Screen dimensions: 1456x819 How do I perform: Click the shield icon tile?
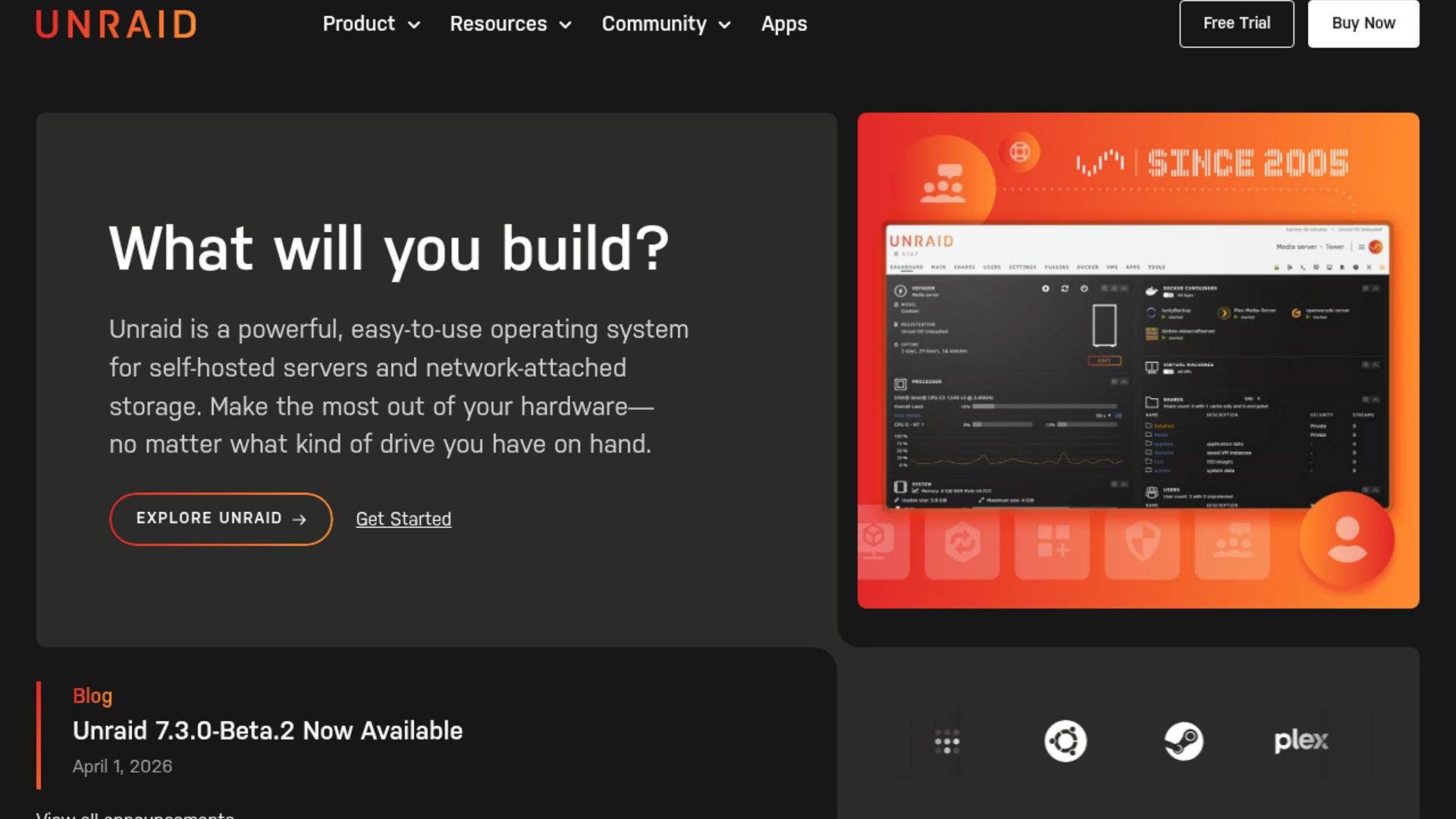point(1142,542)
